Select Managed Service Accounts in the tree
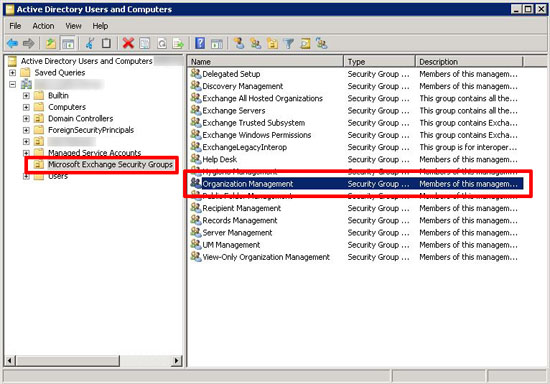550x384 pixels. click(x=94, y=153)
